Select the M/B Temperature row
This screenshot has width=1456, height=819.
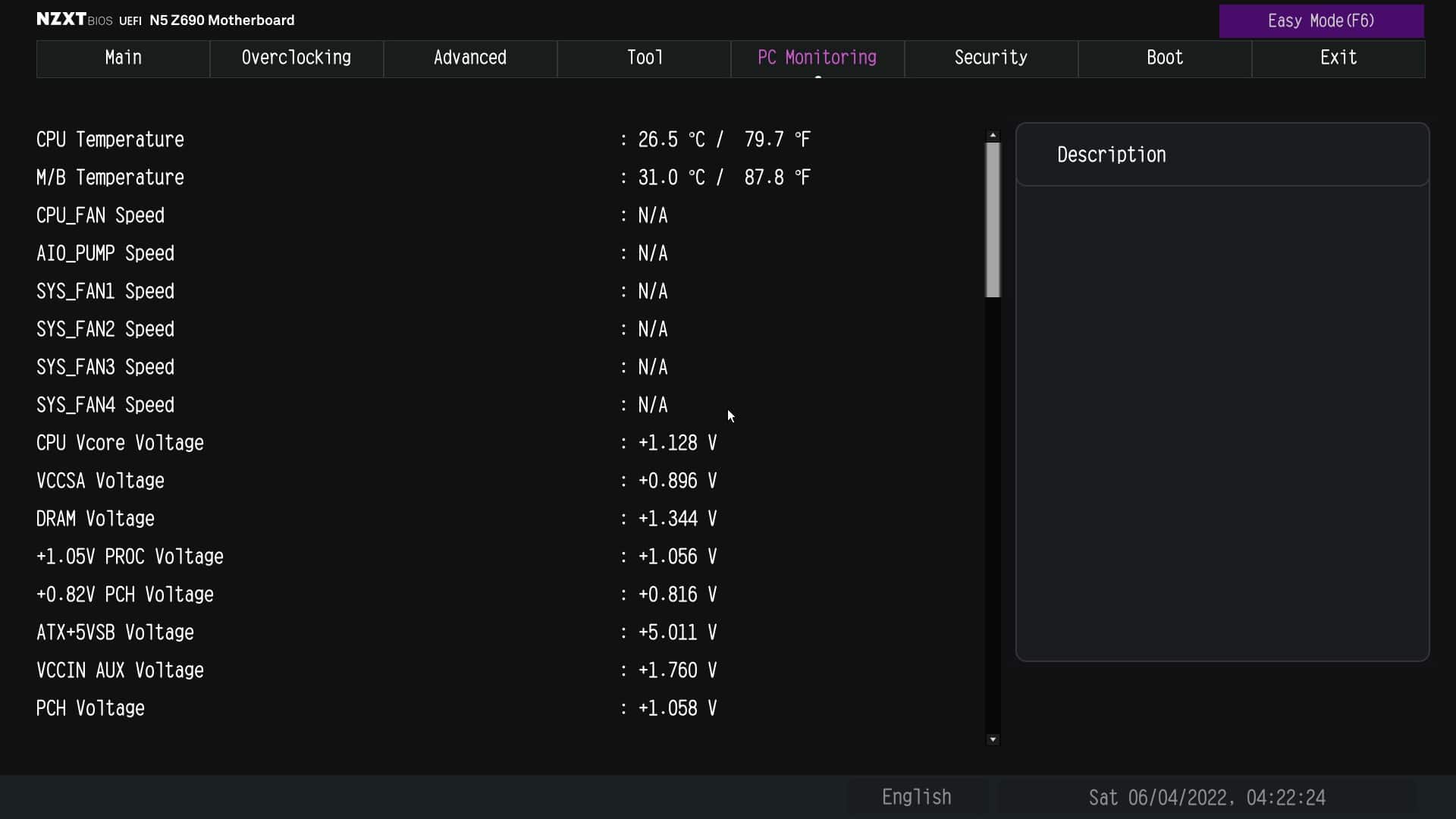(x=508, y=177)
